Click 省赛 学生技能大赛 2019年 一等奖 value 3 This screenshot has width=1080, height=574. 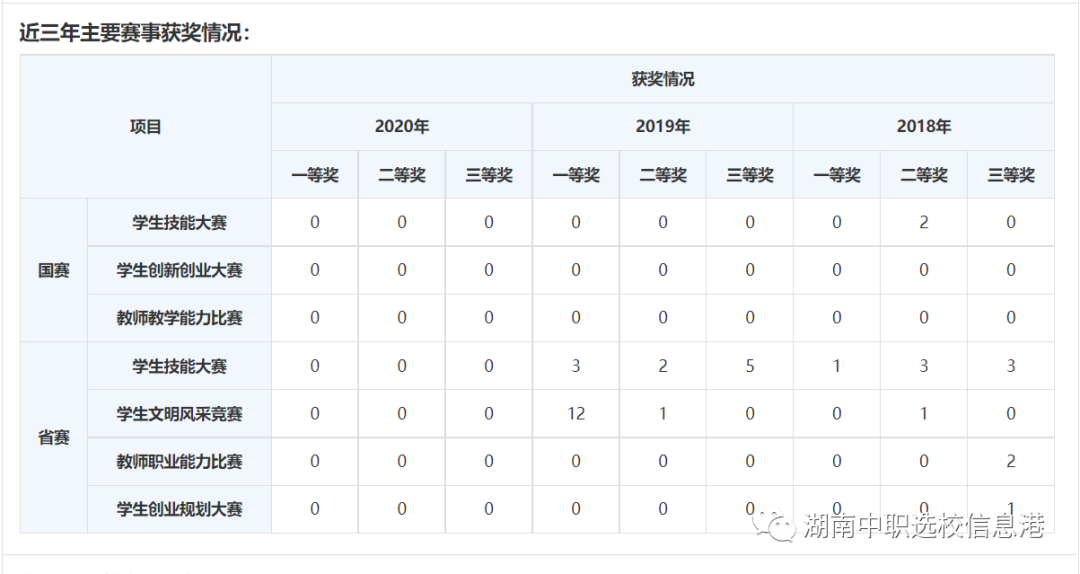pyautogui.click(x=576, y=366)
